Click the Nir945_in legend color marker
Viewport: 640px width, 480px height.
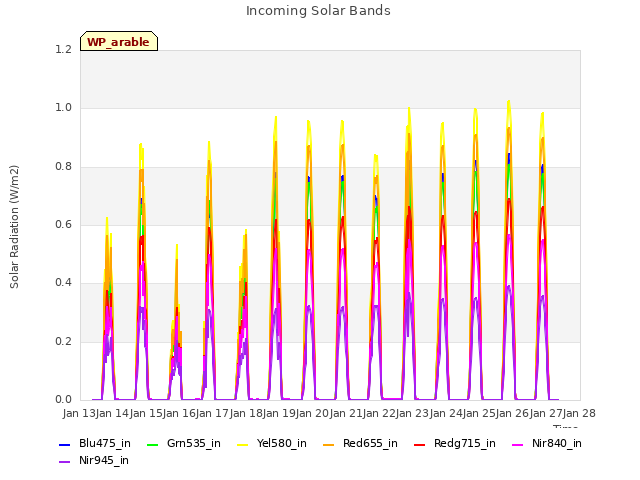[x=64, y=462]
